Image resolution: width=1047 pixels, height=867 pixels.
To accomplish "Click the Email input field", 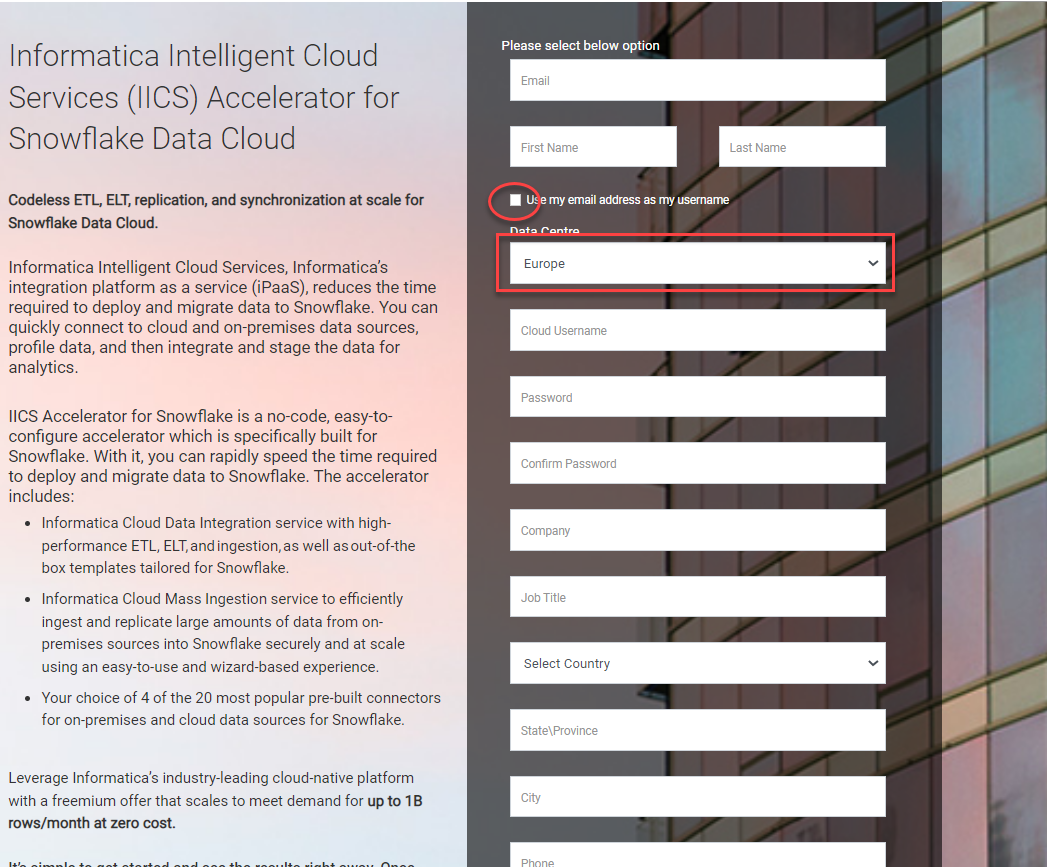I will [x=697, y=81].
